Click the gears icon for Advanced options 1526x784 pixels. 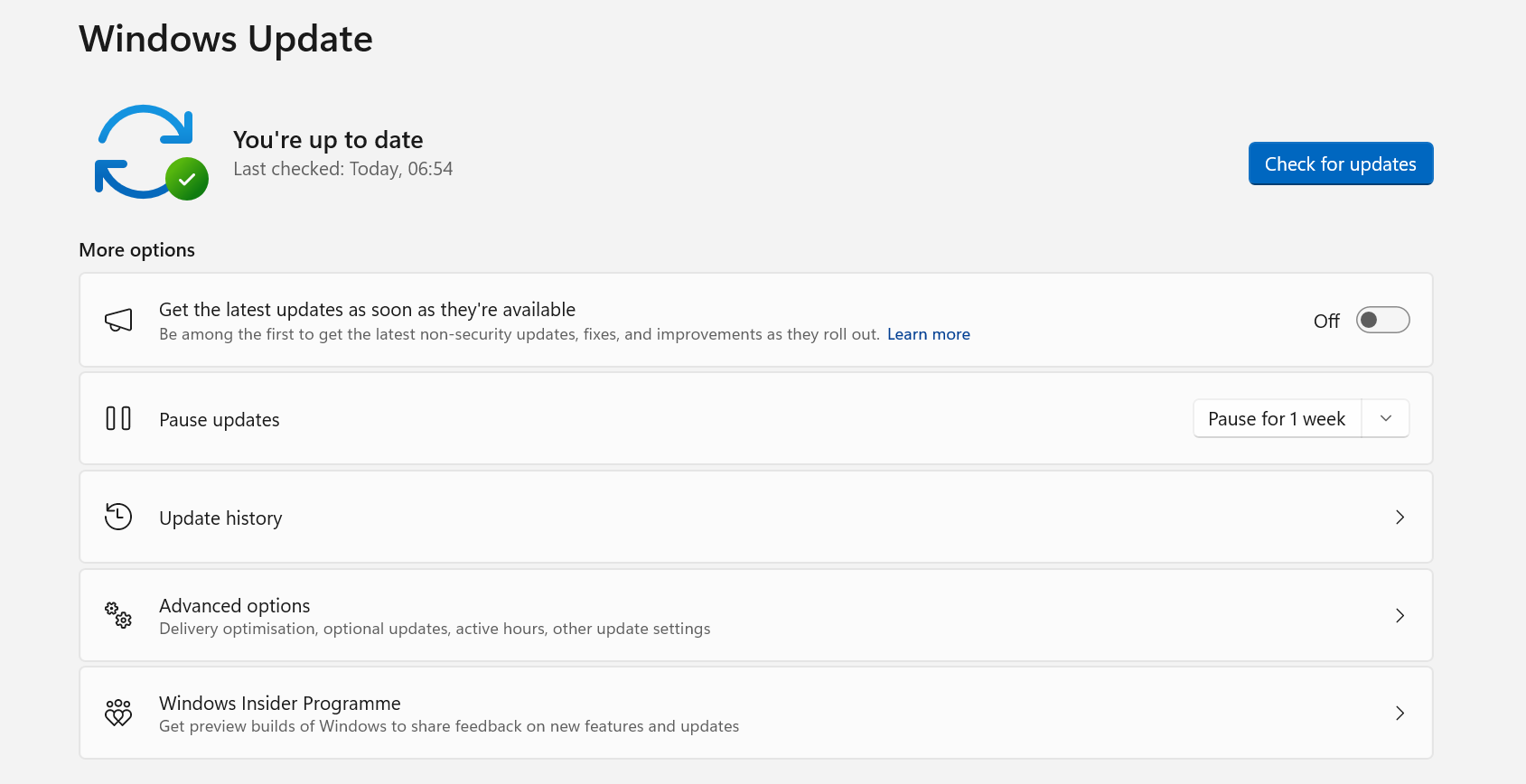[x=118, y=615]
